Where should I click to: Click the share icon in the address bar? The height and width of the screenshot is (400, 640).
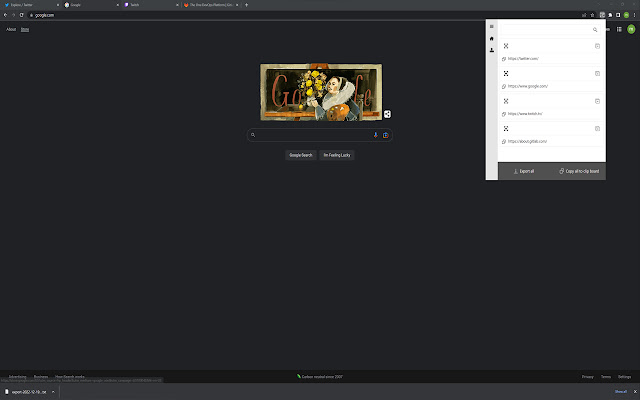(x=584, y=15)
